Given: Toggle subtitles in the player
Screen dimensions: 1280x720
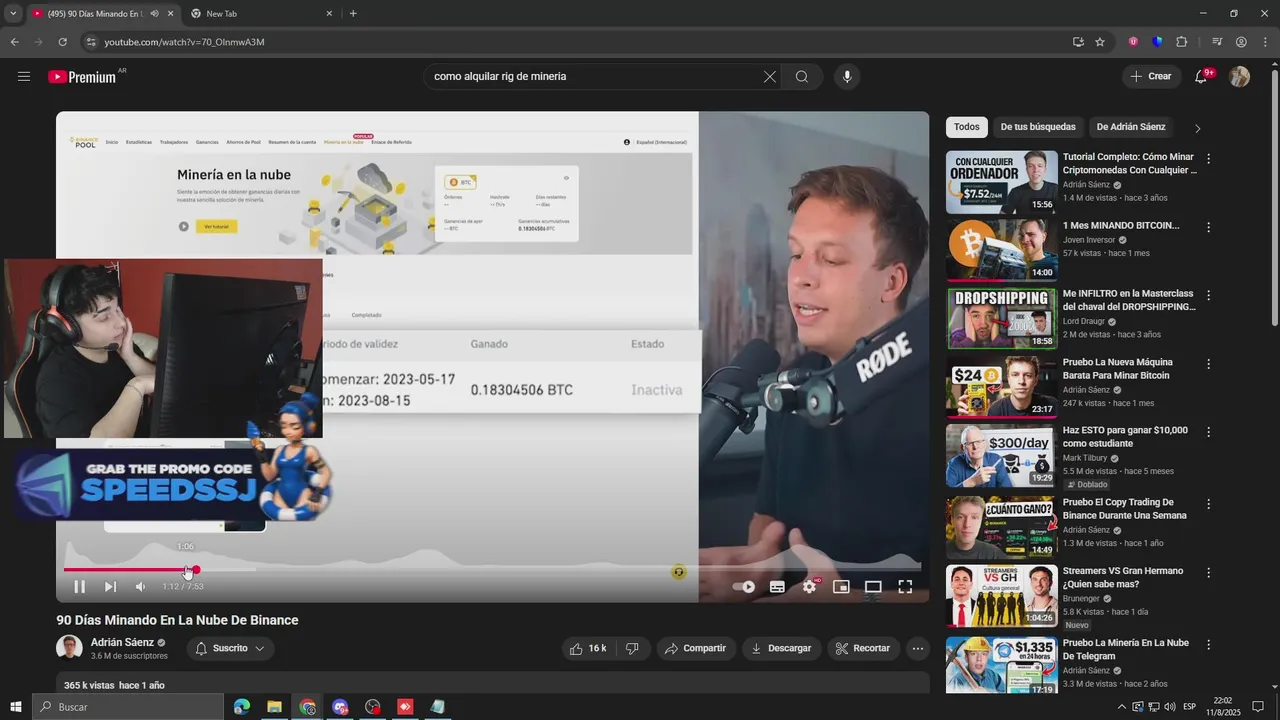Looking at the screenshot, I should pyautogui.click(x=777, y=587).
